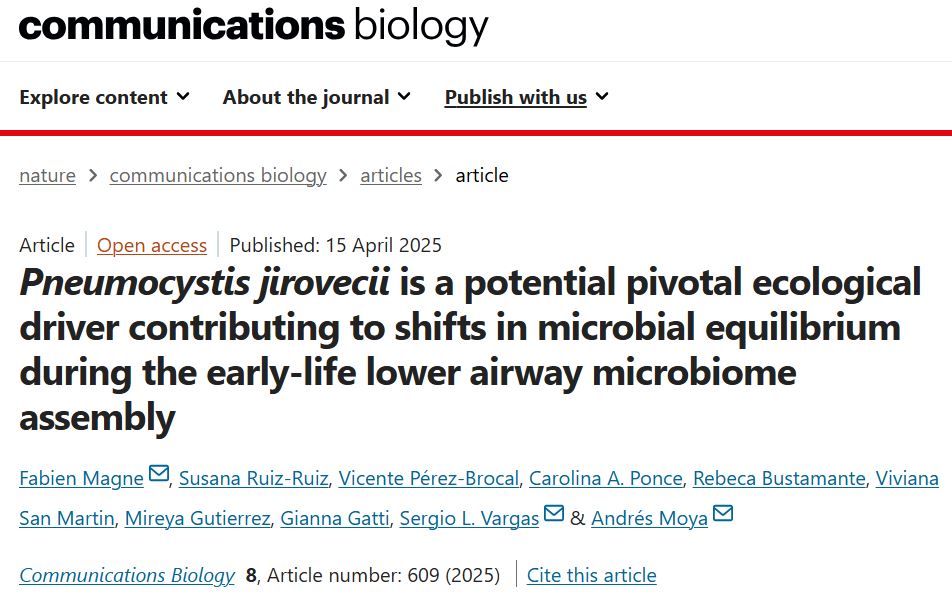
Task: Click the envelope icon beside Sergio L. Vargas
Action: tap(554, 514)
